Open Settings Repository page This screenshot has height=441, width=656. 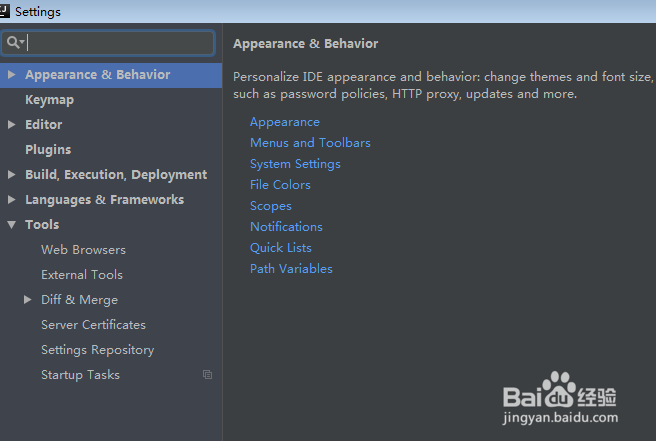tap(97, 350)
